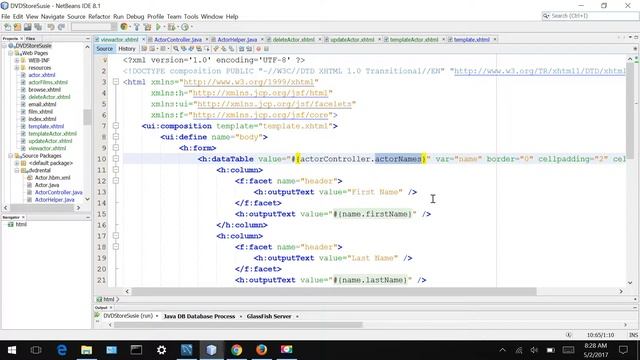Click the New File toolbar icon

[x=7, y=27]
